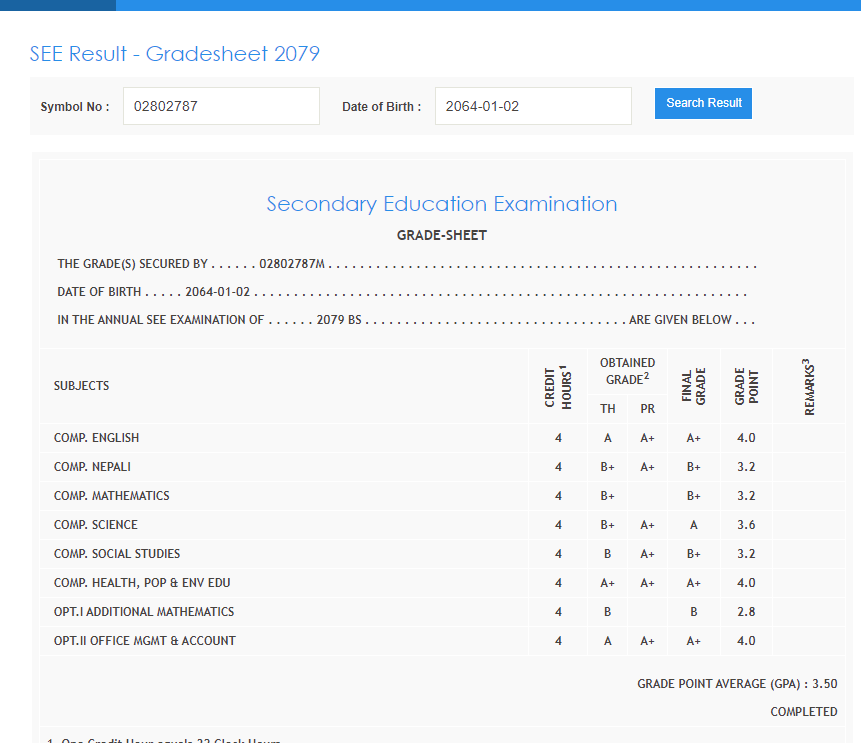Viewport: 861px width, 743px height.
Task: Click the FINAL GRADE column header
Action: point(693,386)
